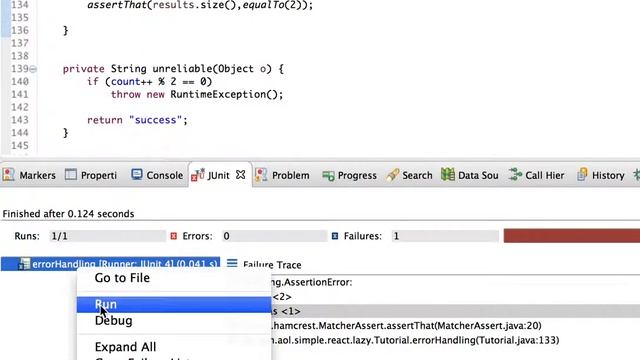Image resolution: width=640 pixels, height=360 pixels.
Task: Click the unreliable method name on line 139
Action: point(182,69)
